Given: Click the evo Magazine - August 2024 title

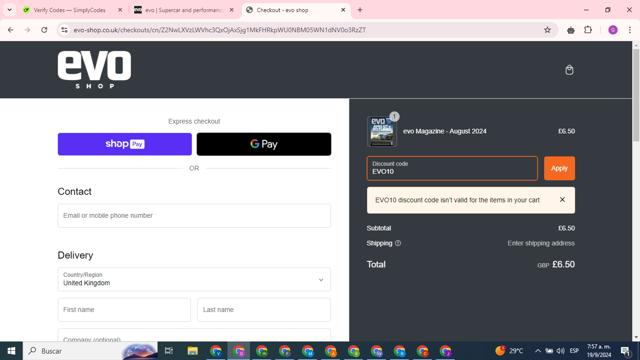Looking at the screenshot, I should tap(444, 131).
